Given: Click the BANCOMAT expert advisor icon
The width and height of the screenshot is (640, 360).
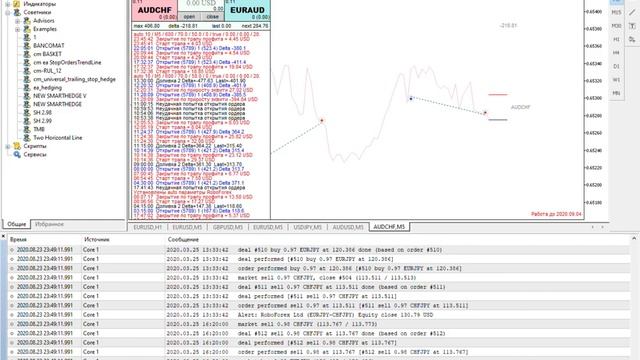Looking at the screenshot, I should [x=27, y=46].
